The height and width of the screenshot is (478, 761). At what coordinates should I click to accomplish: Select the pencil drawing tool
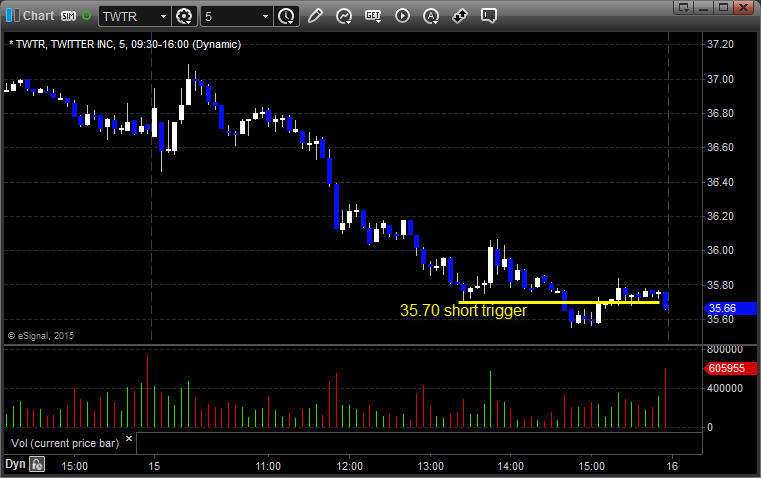tap(315, 16)
